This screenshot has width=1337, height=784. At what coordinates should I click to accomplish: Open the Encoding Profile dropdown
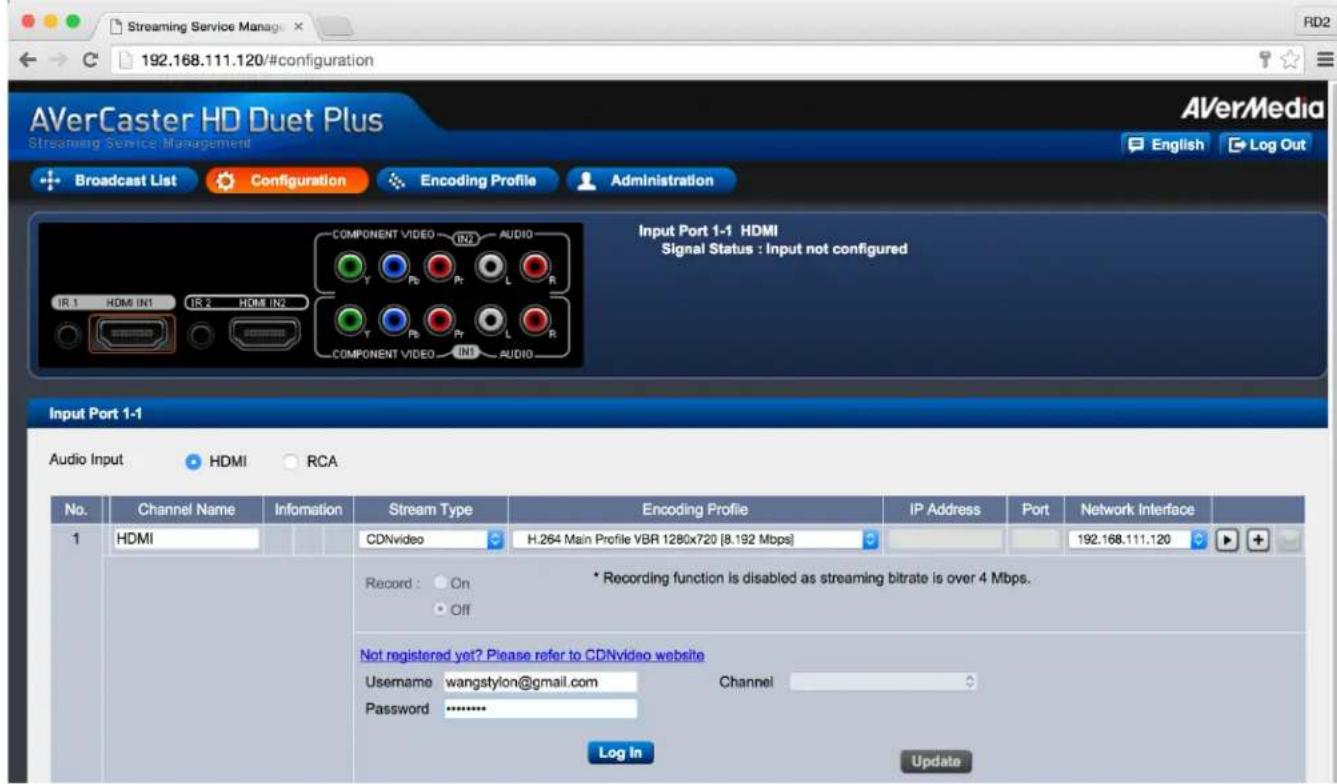point(695,540)
